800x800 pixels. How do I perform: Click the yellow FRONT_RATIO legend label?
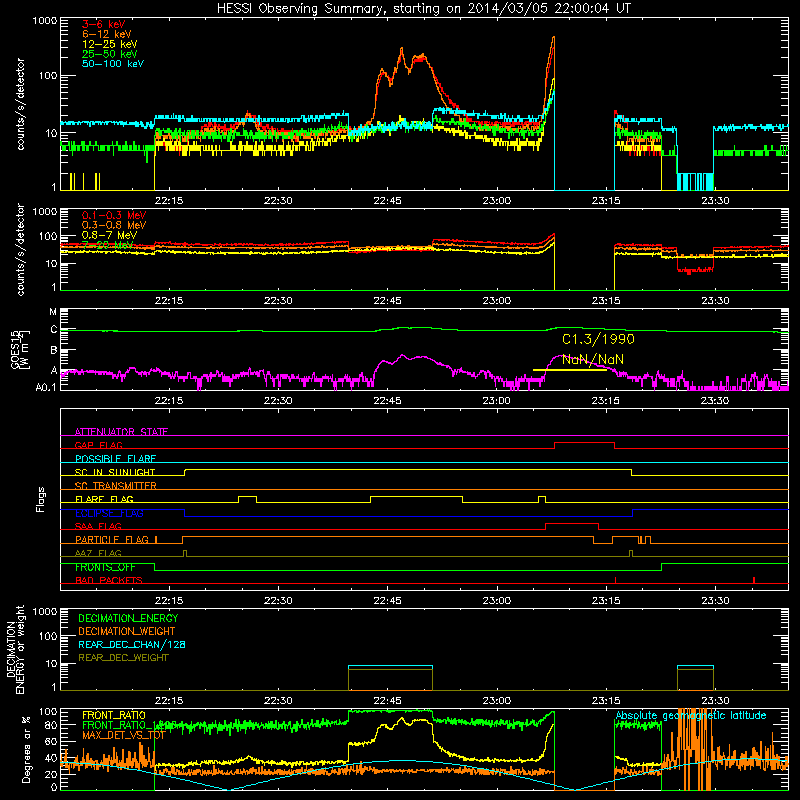coord(114,715)
